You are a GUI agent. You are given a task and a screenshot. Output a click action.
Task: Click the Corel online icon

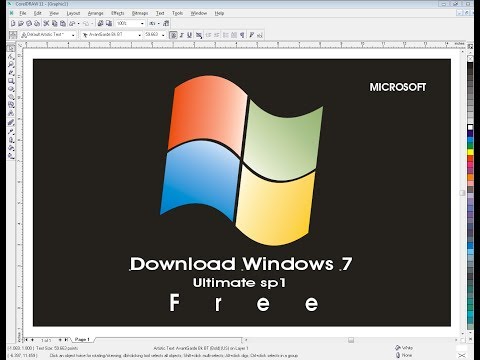pos(166,23)
